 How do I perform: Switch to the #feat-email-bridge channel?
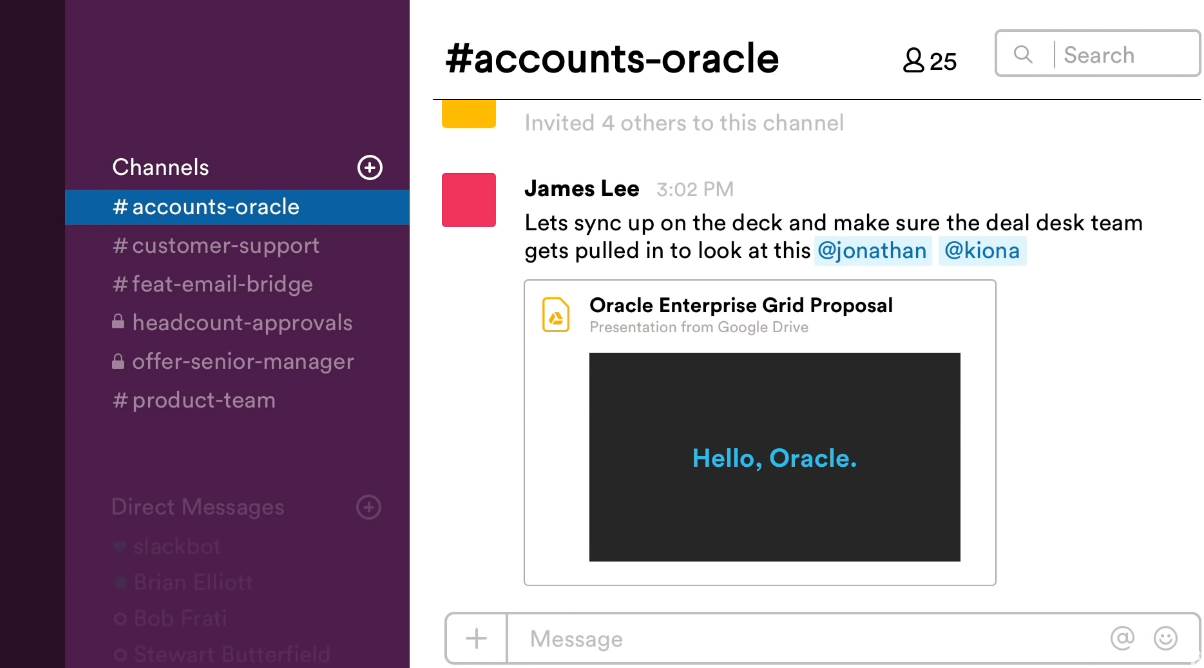point(222,285)
